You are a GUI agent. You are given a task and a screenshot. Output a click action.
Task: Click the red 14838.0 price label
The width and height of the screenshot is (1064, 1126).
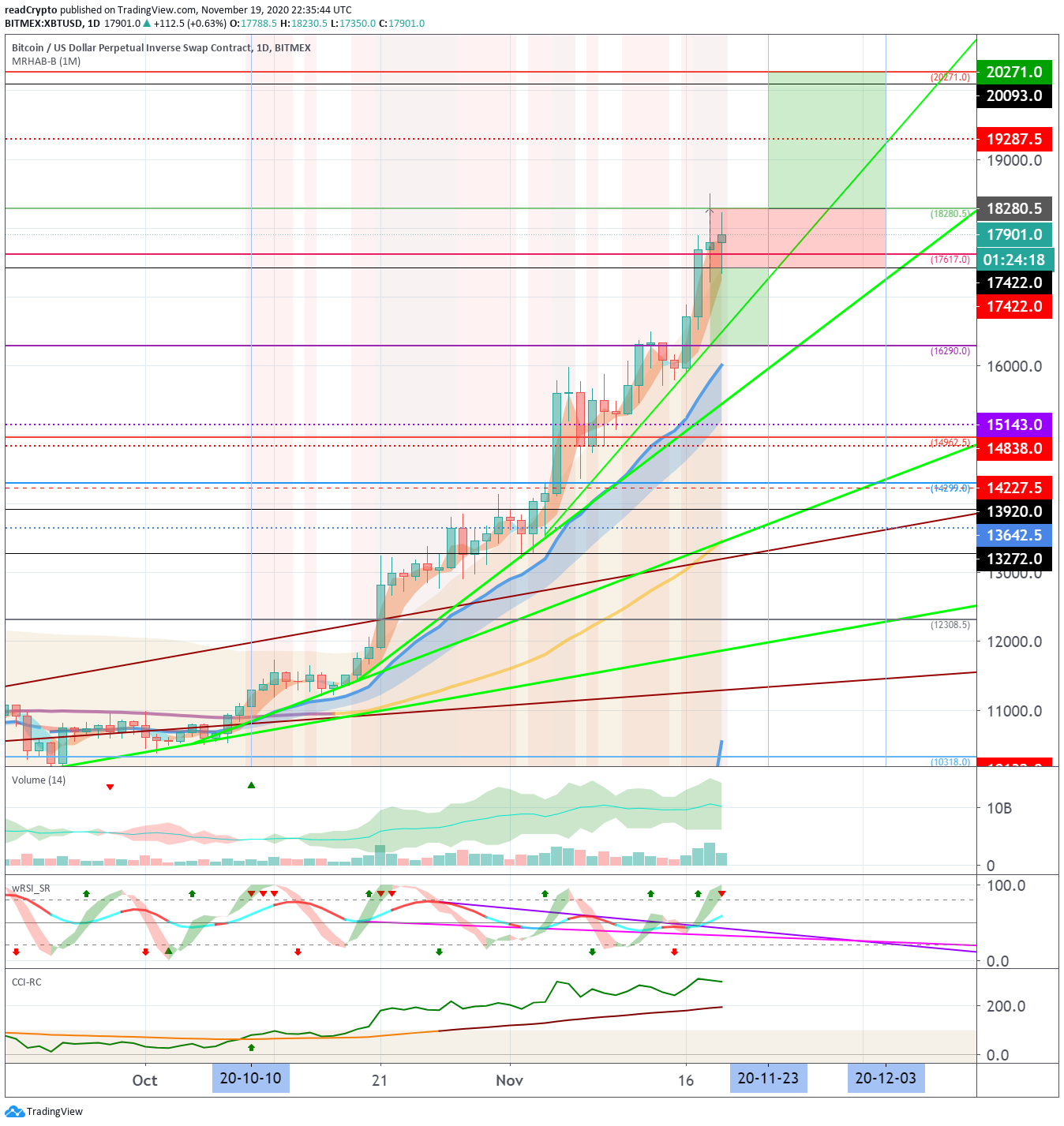[1014, 448]
